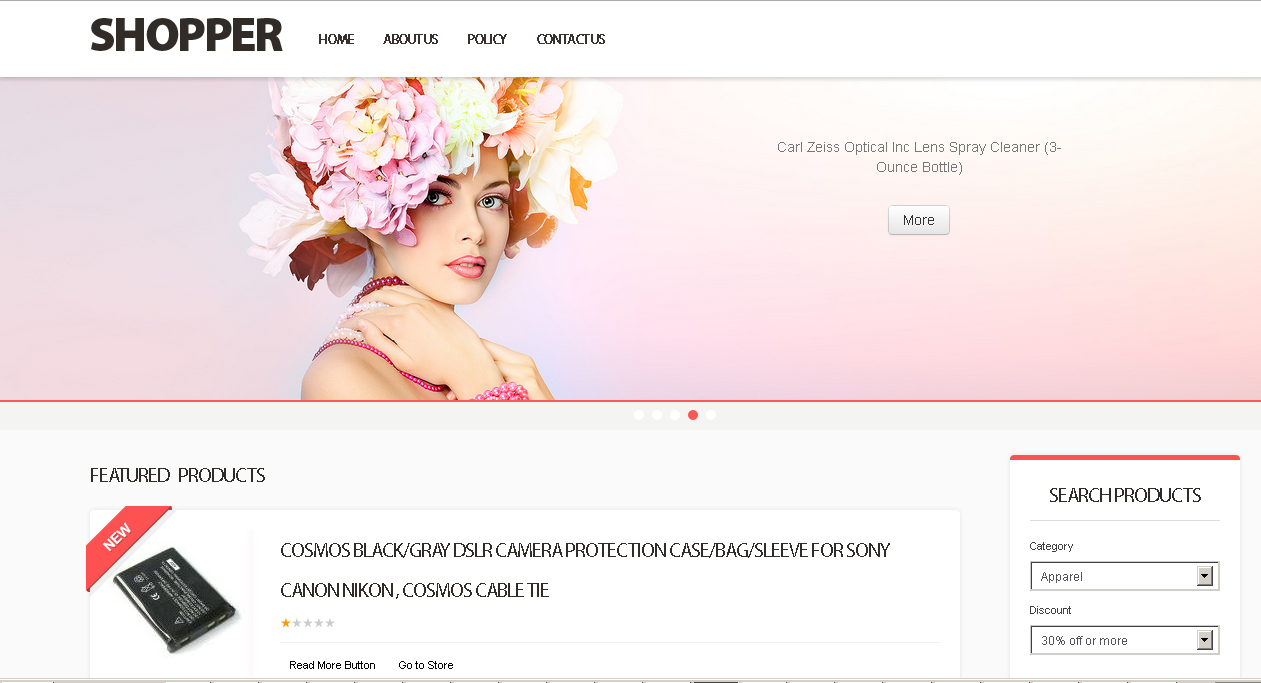Open the Cosmos camera case product title
This screenshot has height=683, width=1261.
[585, 570]
